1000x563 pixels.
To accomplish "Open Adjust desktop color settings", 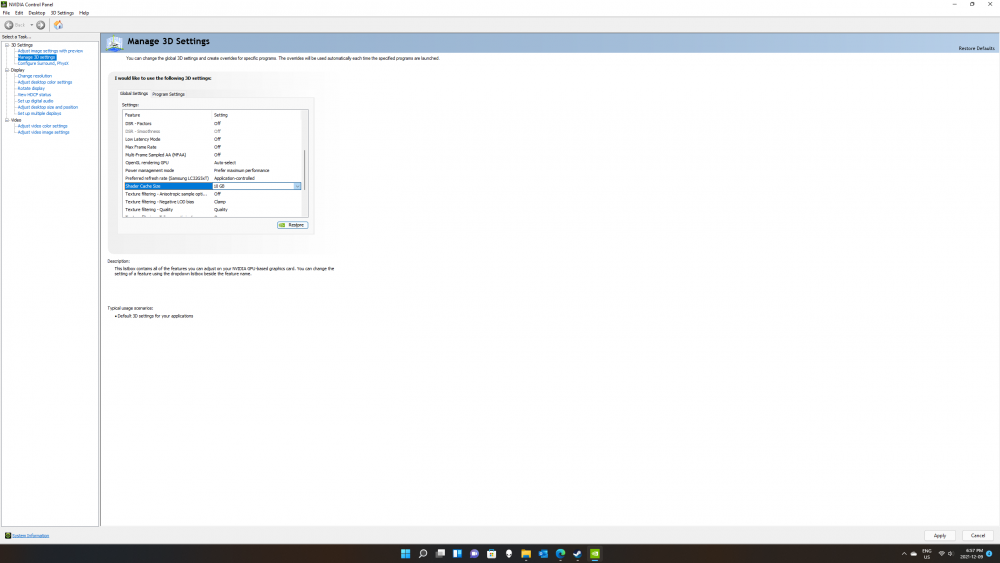I will (x=45, y=82).
